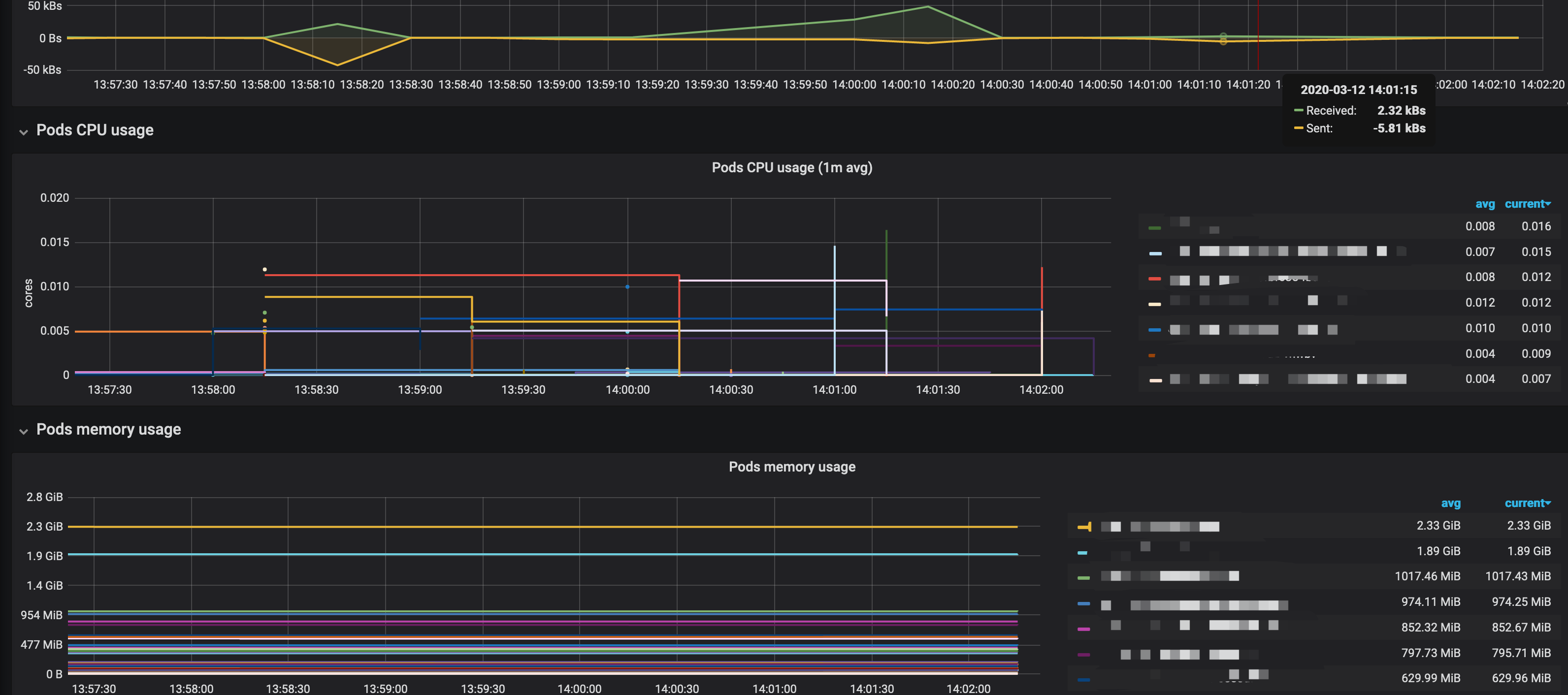The image size is (1568, 695).
Task: Click light blue swatch of CPU series 0.015
Action: coord(1155,253)
